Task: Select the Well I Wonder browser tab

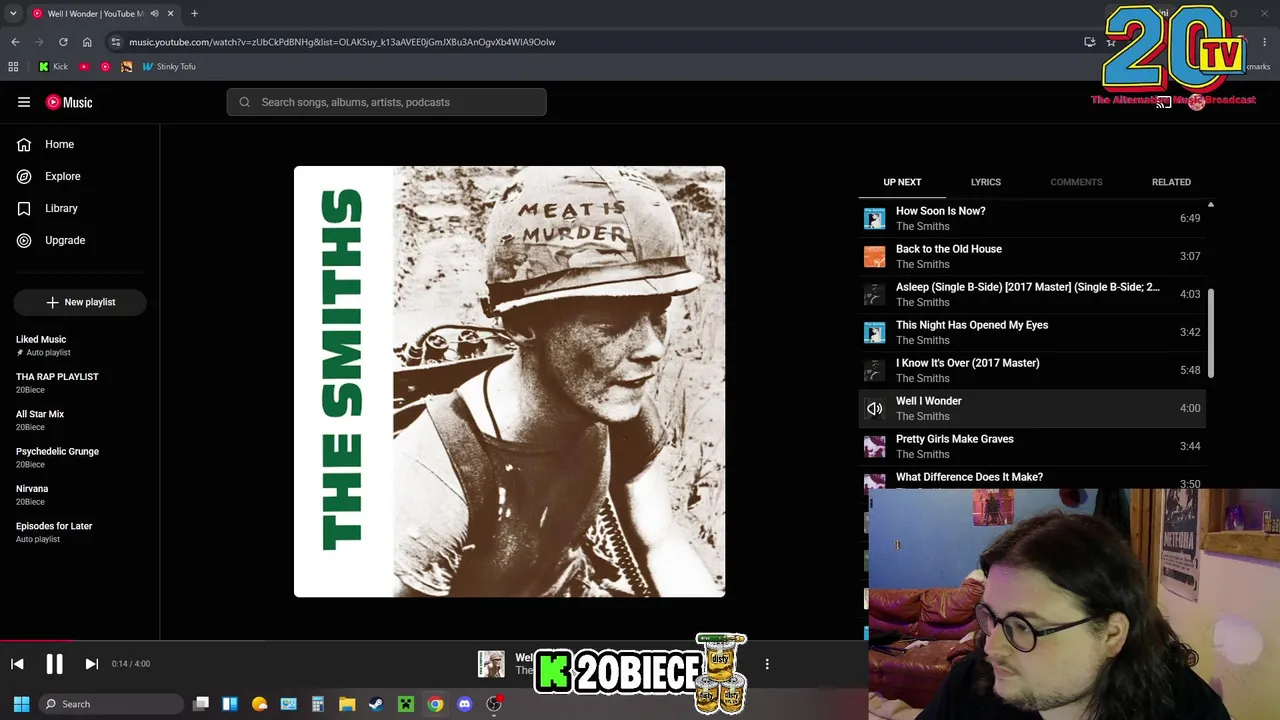Action: pos(102,14)
